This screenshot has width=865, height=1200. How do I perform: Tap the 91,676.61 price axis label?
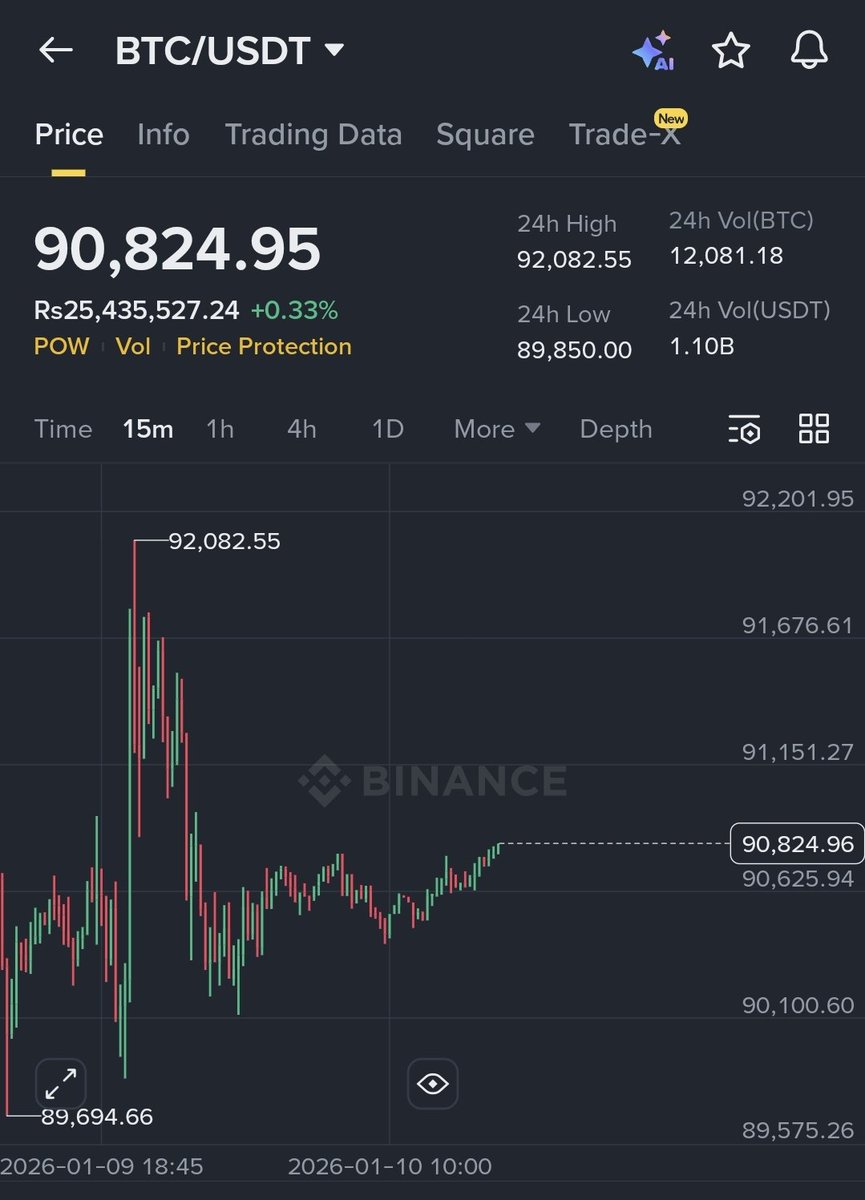click(798, 626)
